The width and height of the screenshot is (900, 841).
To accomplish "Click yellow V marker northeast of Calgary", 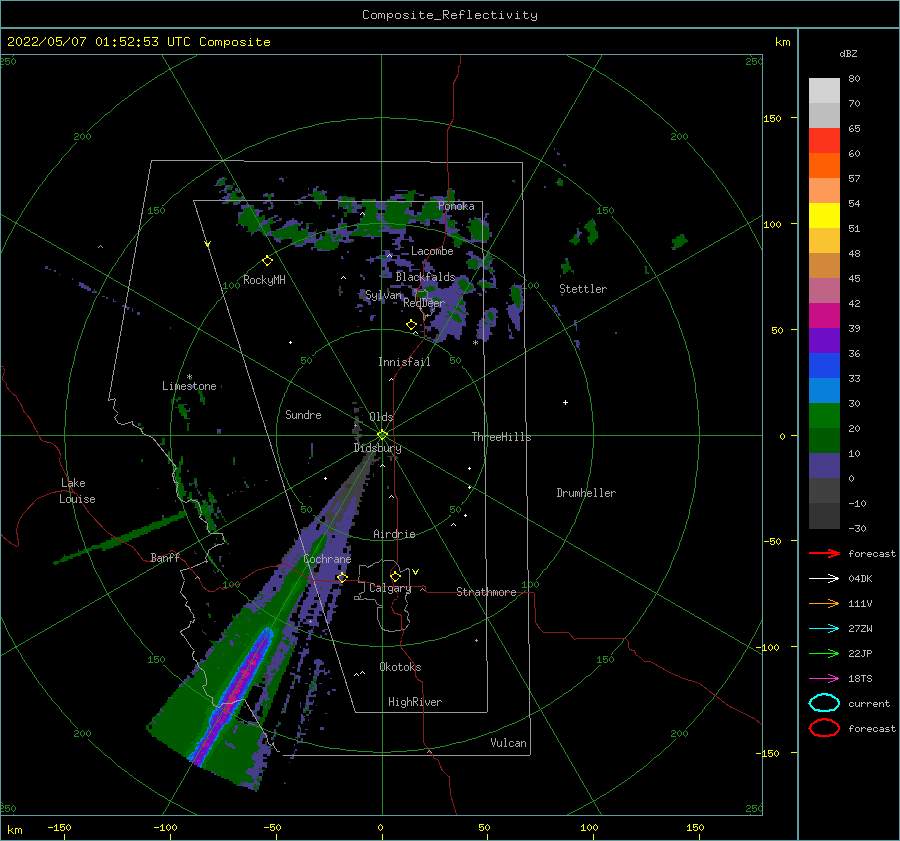I will click(x=415, y=572).
